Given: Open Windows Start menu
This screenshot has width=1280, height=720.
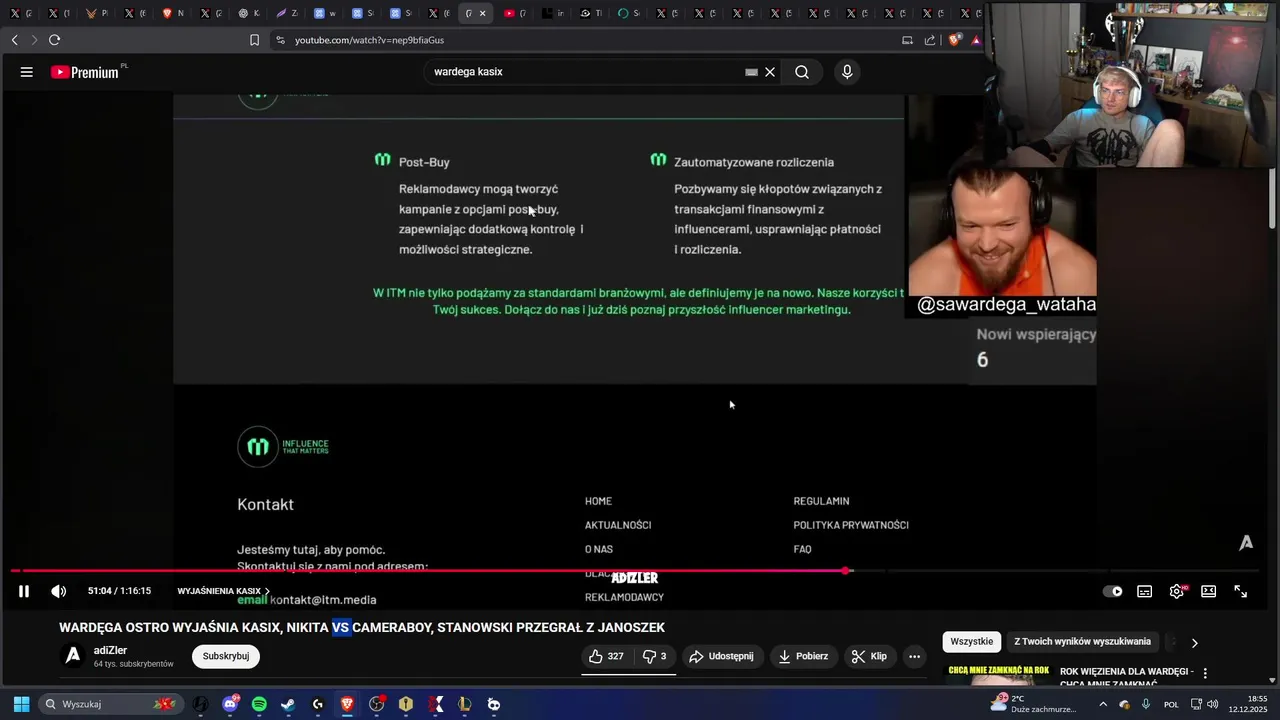Looking at the screenshot, I should click(x=21, y=704).
